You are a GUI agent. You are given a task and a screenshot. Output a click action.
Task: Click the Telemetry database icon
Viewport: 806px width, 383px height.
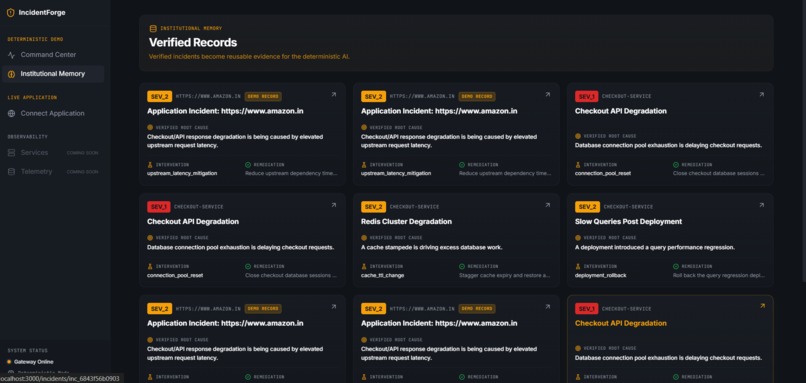point(11,172)
